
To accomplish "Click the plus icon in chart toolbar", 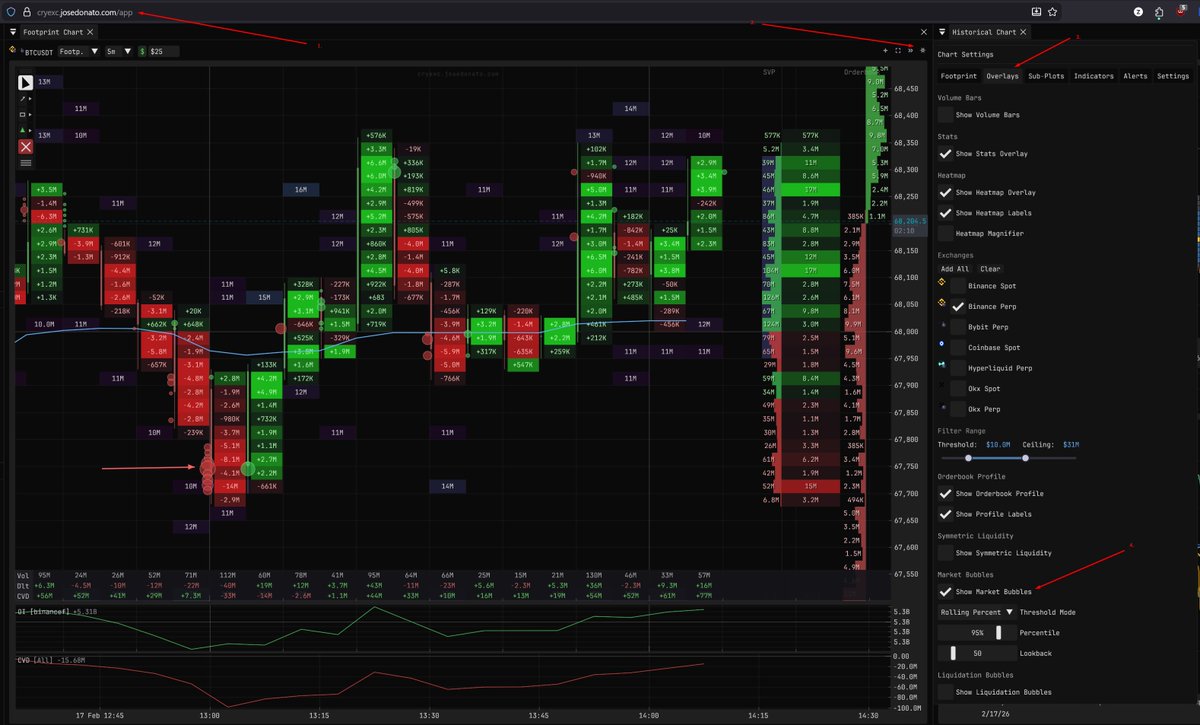I will click(885, 50).
